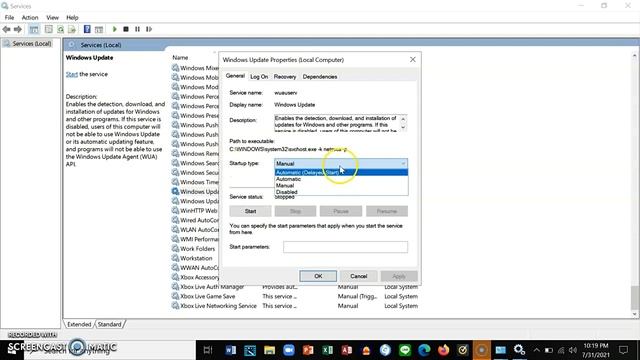The image size is (640, 360).
Task: Click the gear icon beside Xbox Live Game Save
Action: pos(175,296)
